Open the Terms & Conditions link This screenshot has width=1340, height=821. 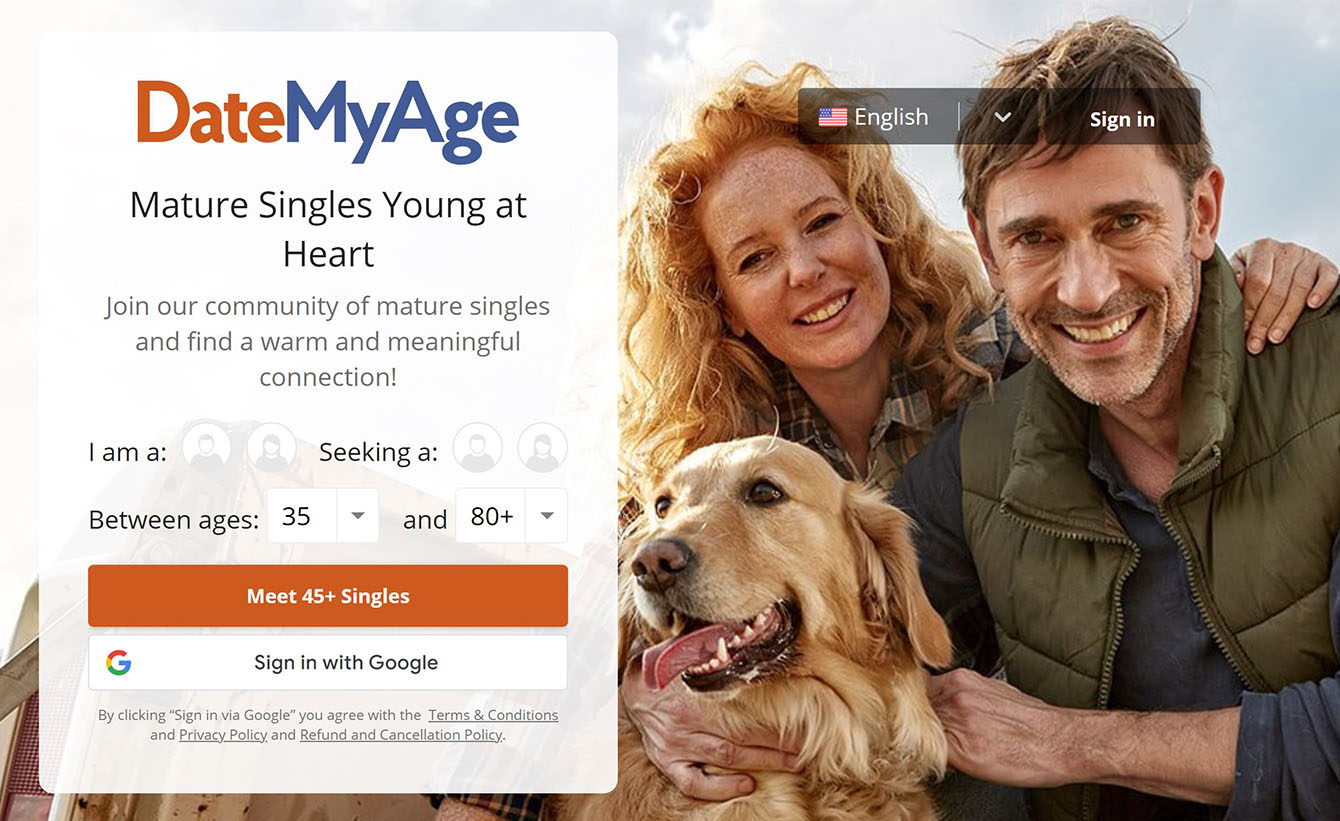tap(493, 715)
